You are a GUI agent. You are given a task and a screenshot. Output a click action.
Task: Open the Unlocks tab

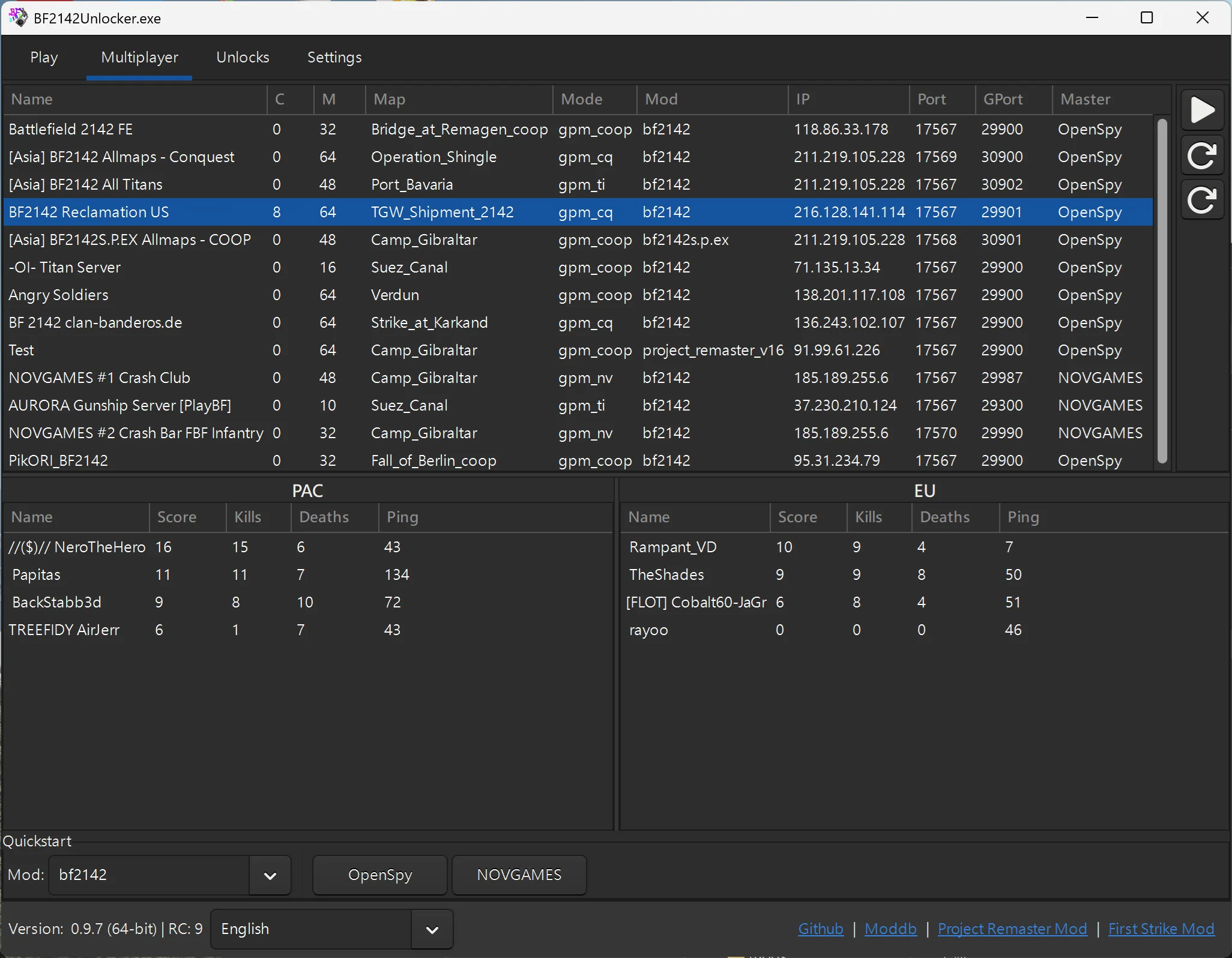click(x=243, y=58)
